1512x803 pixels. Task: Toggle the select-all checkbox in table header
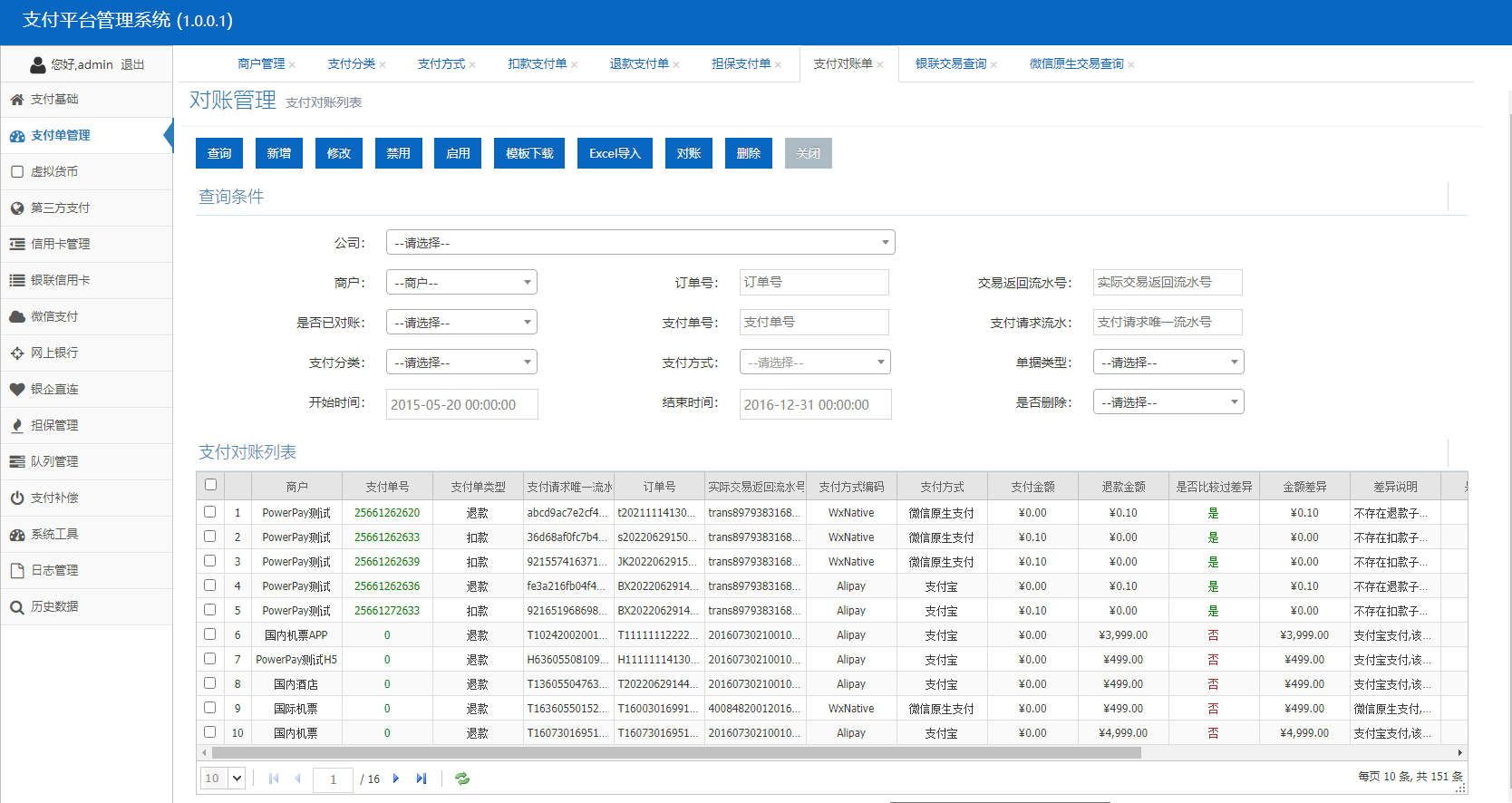[x=210, y=485]
